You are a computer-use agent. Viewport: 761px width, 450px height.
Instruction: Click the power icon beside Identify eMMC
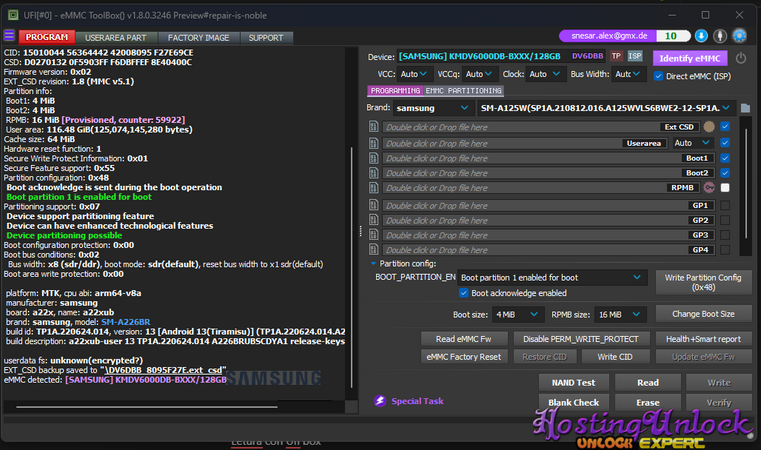click(741, 58)
